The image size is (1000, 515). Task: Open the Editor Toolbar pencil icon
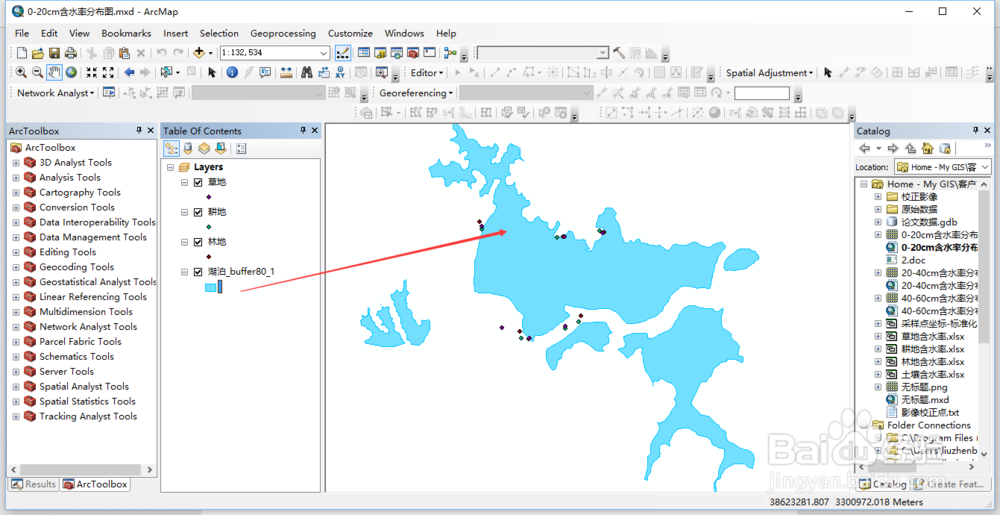[x=342, y=53]
